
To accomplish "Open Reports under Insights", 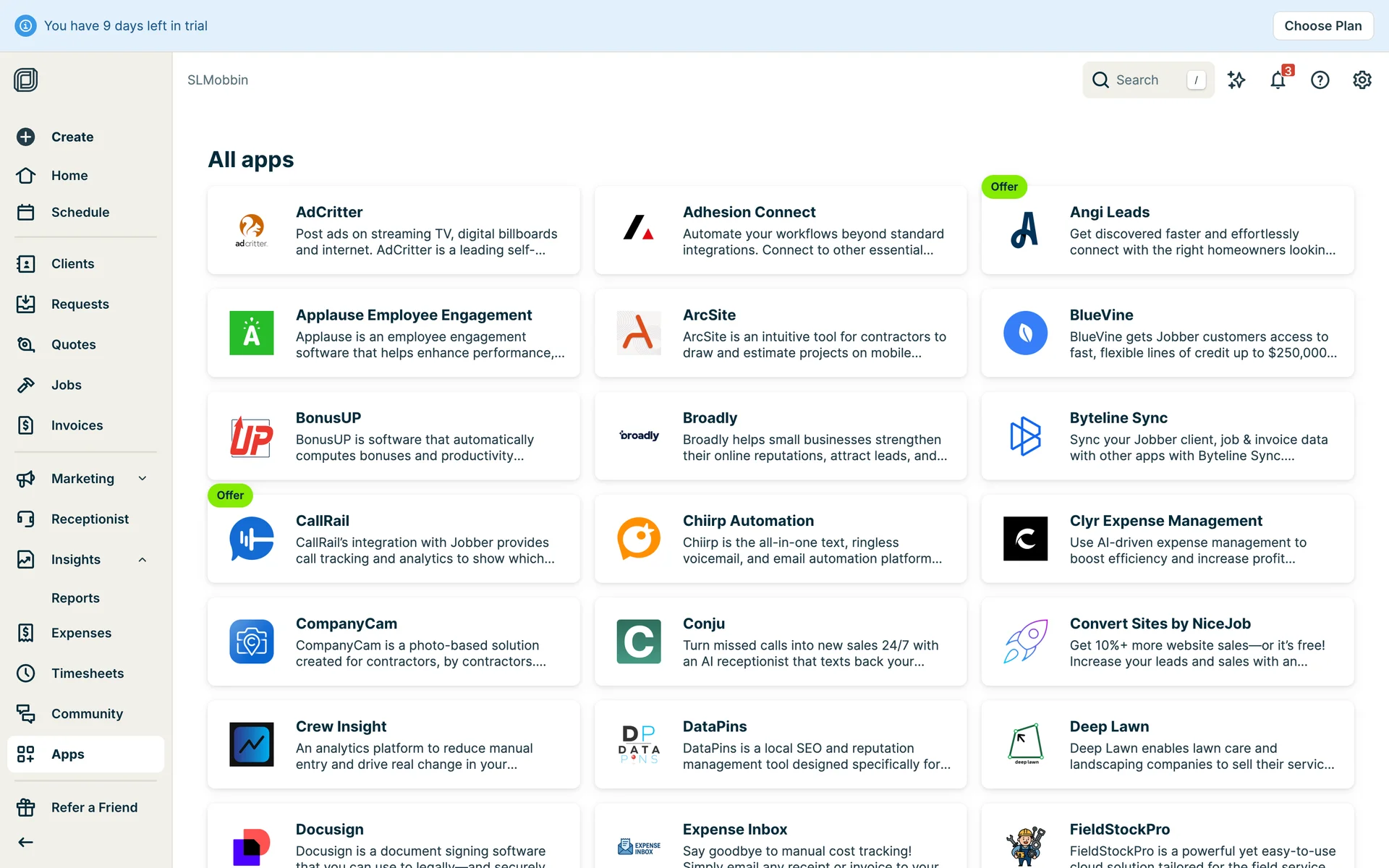I will pos(75,598).
